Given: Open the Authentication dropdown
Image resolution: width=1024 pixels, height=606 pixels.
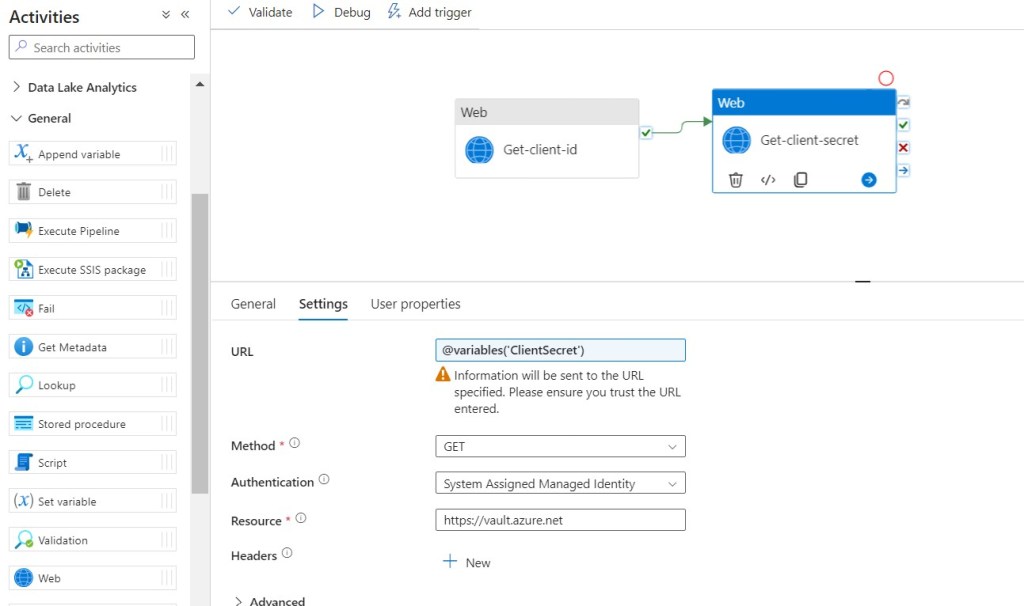Looking at the screenshot, I should click(x=560, y=484).
